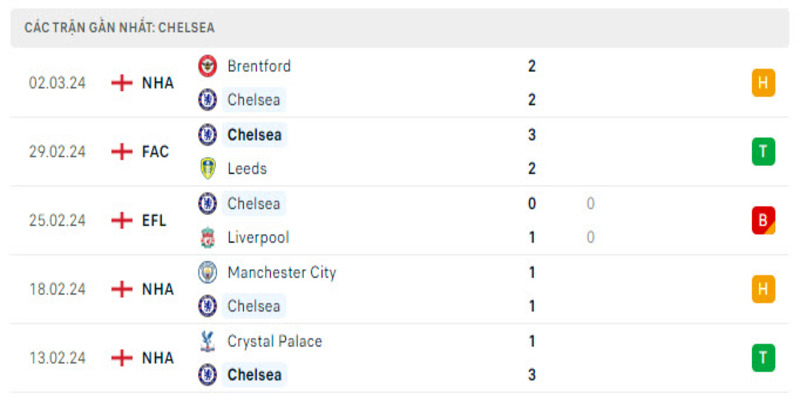Open the Brentford team link

point(259,66)
